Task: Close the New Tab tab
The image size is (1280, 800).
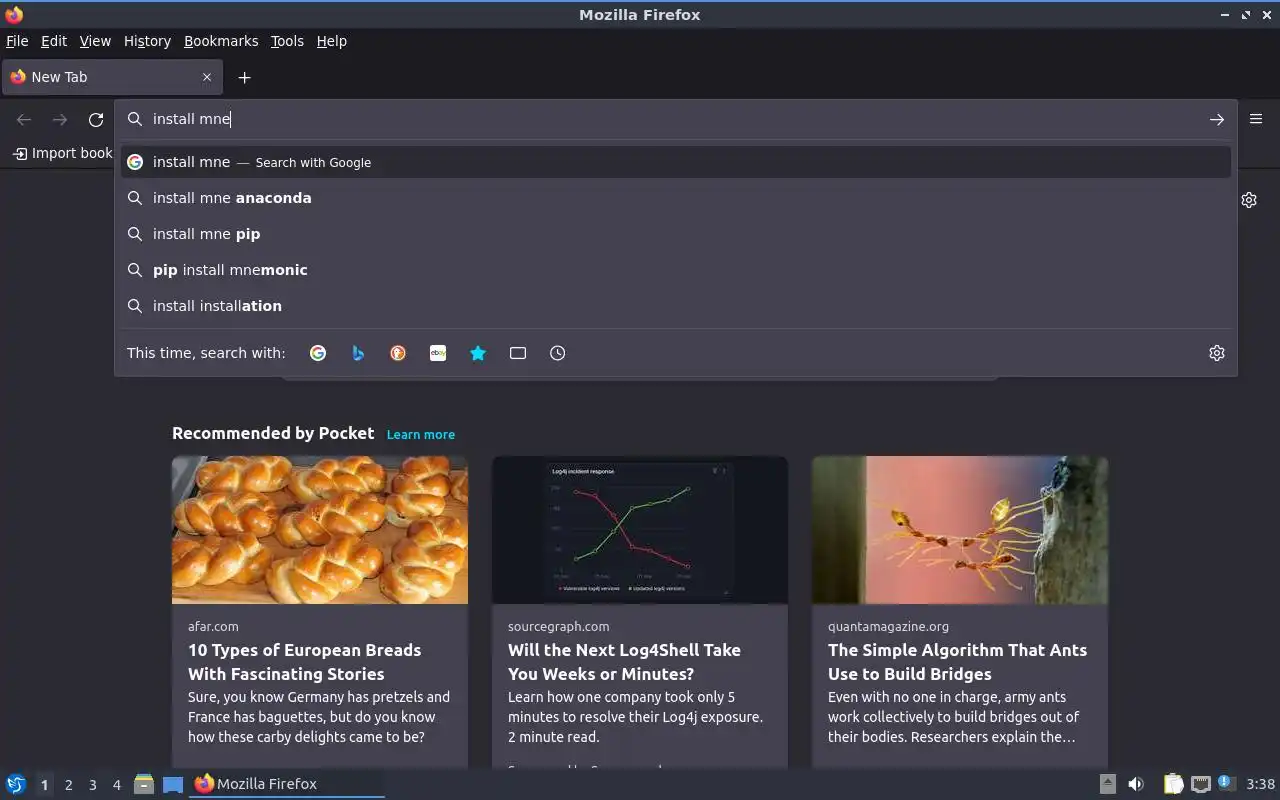Action: pos(207,77)
